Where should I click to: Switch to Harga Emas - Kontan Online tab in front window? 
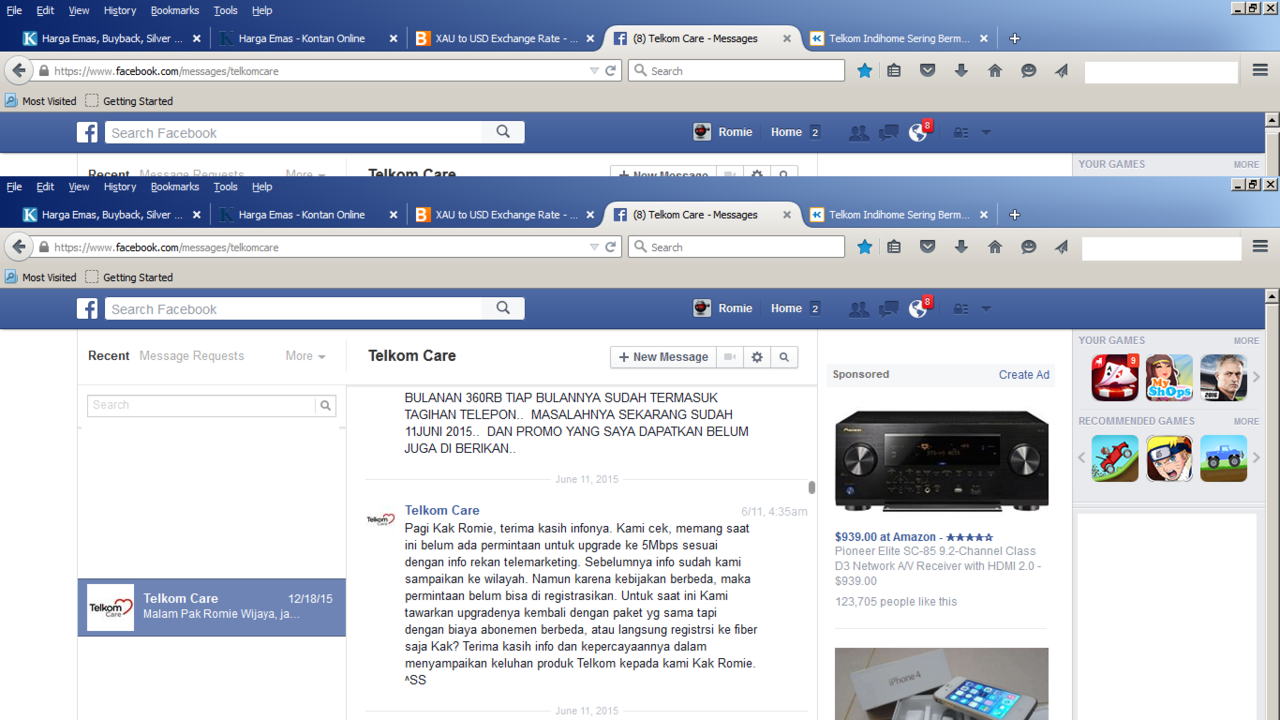[307, 215]
